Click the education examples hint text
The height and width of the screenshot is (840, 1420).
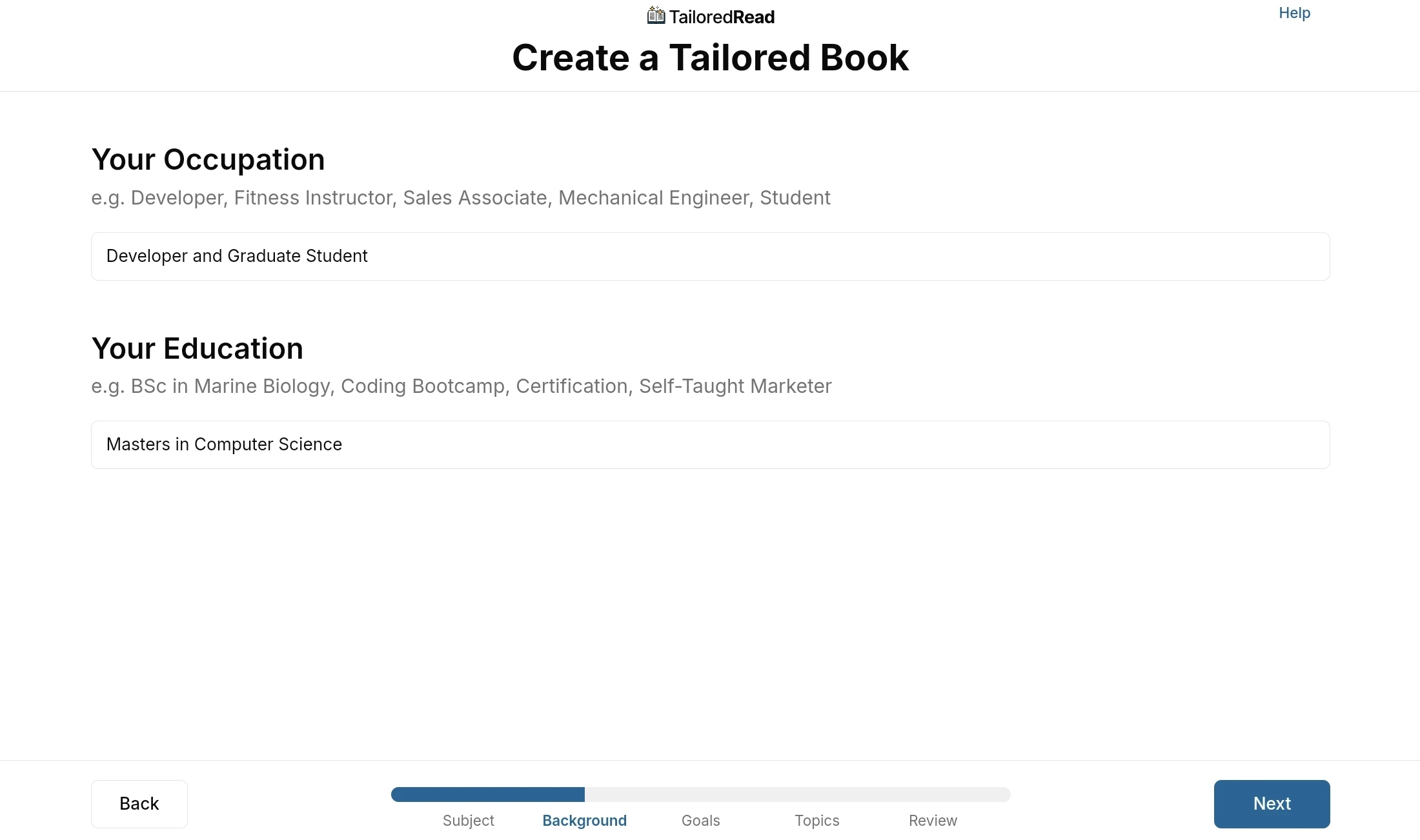(x=461, y=386)
